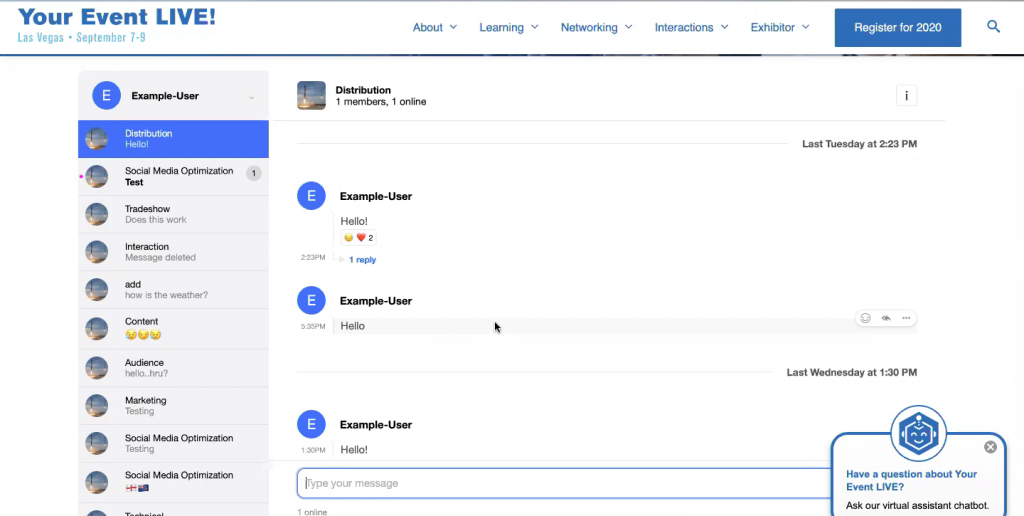The width and height of the screenshot is (1024, 516).
Task: Open Social Media Optimization channel with Test
Action: (173, 176)
